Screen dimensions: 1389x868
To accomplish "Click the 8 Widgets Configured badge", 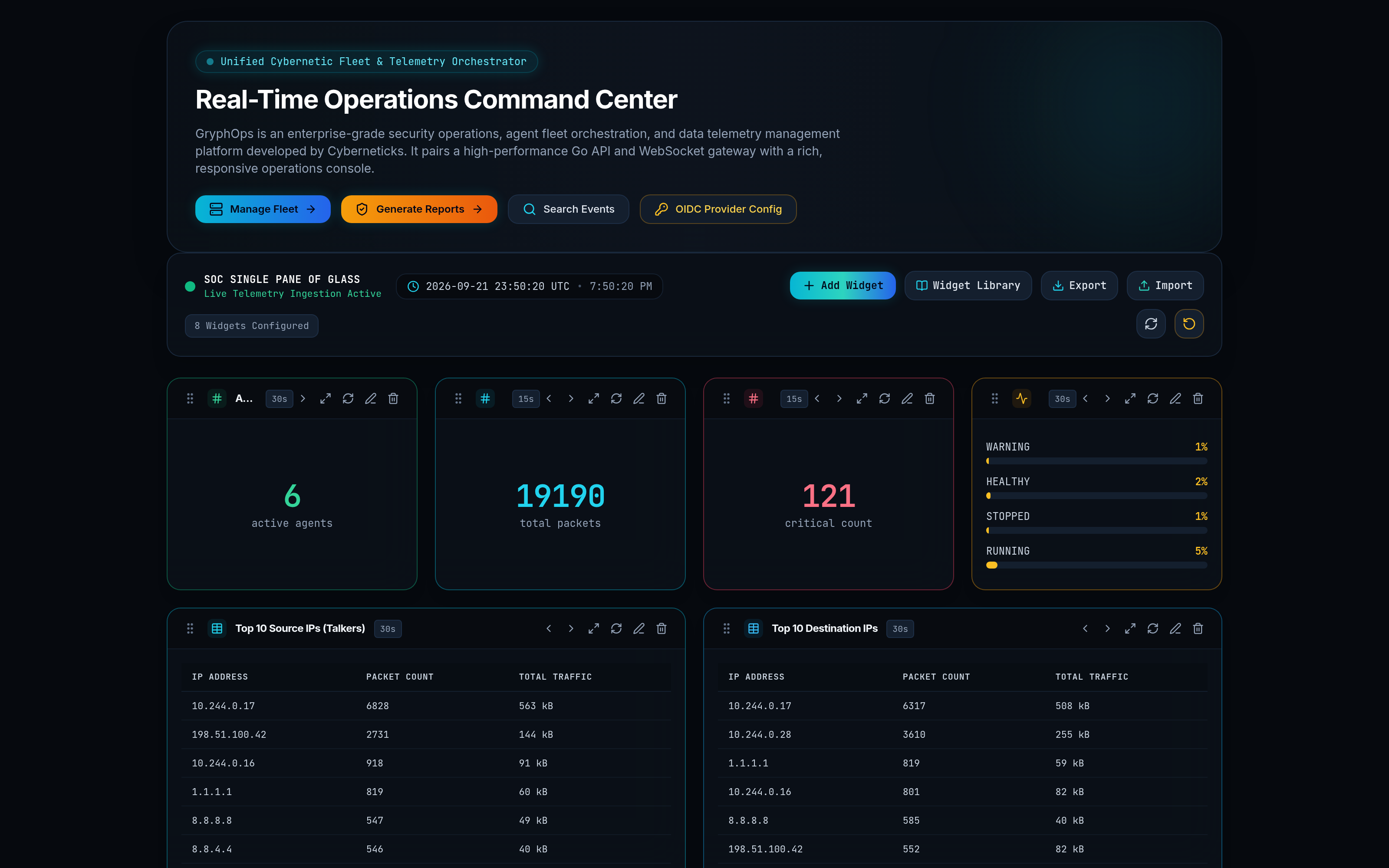I will pos(251,325).
